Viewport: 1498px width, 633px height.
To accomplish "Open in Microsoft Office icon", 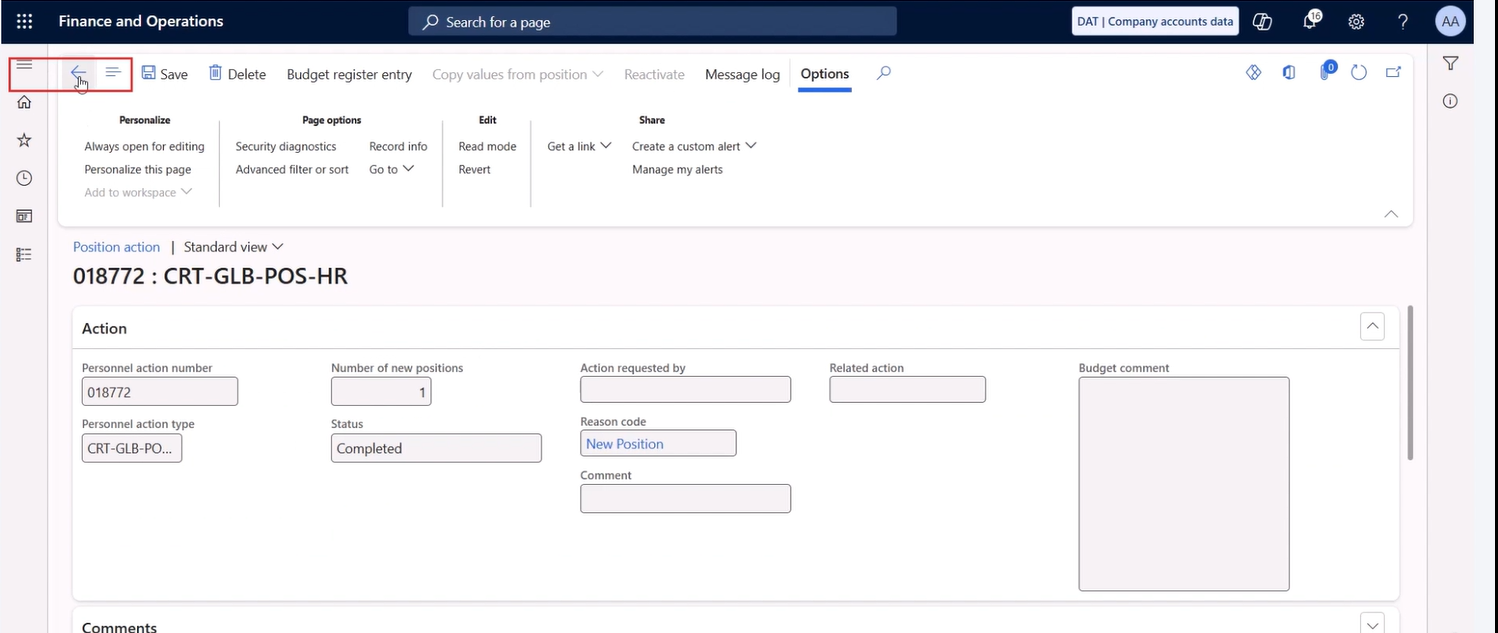I will point(1289,72).
